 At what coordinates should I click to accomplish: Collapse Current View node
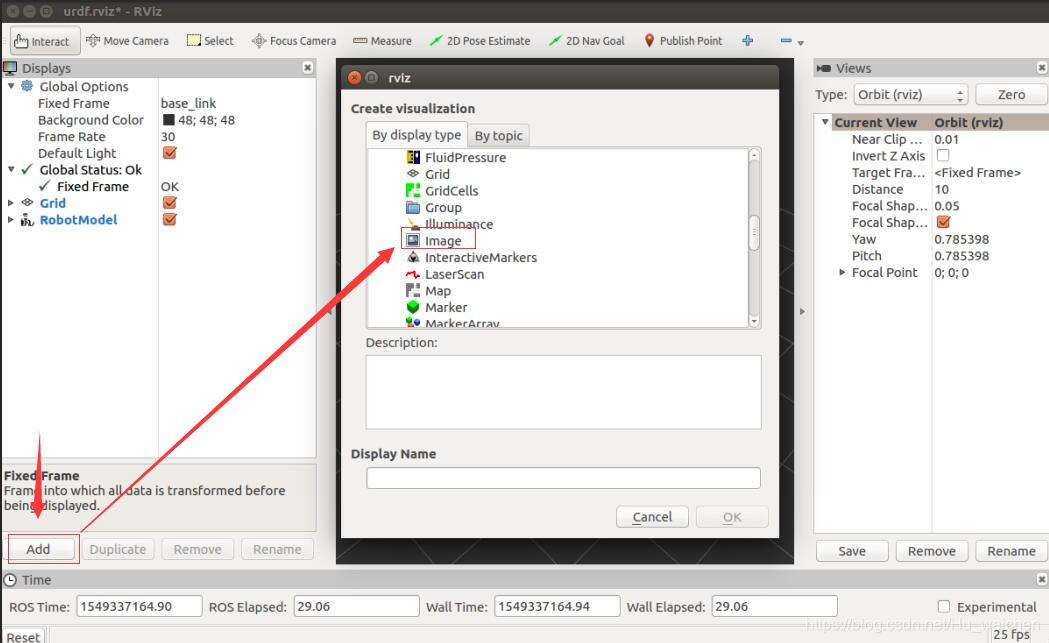825,122
